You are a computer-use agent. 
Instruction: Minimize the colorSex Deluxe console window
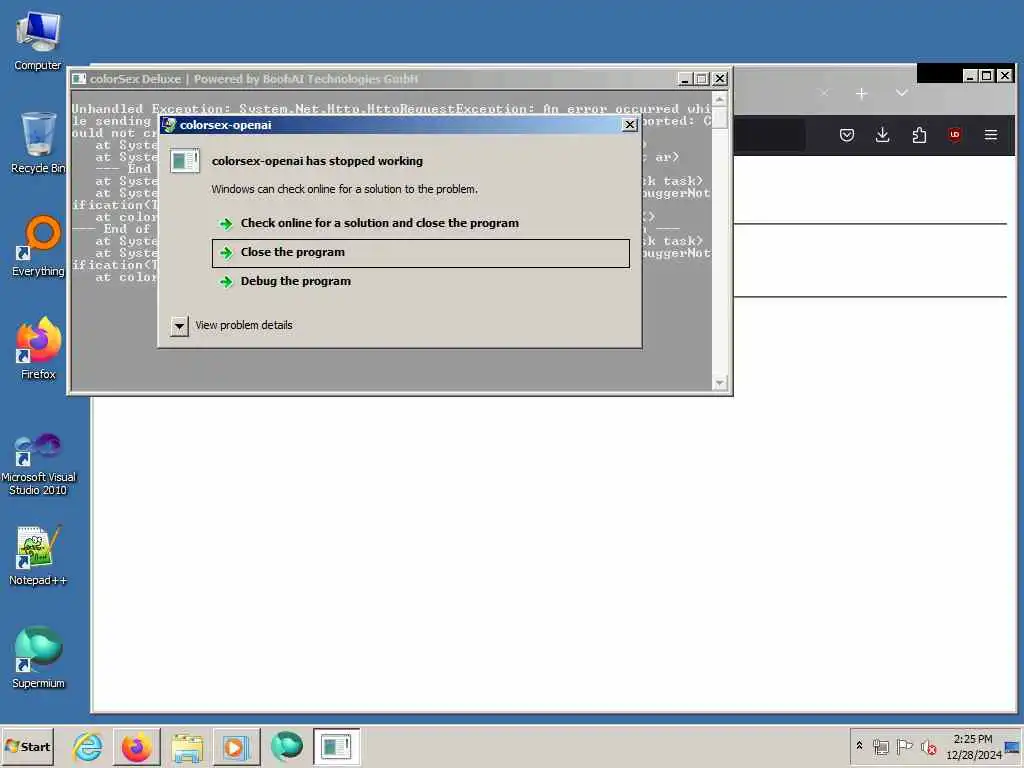pos(684,79)
